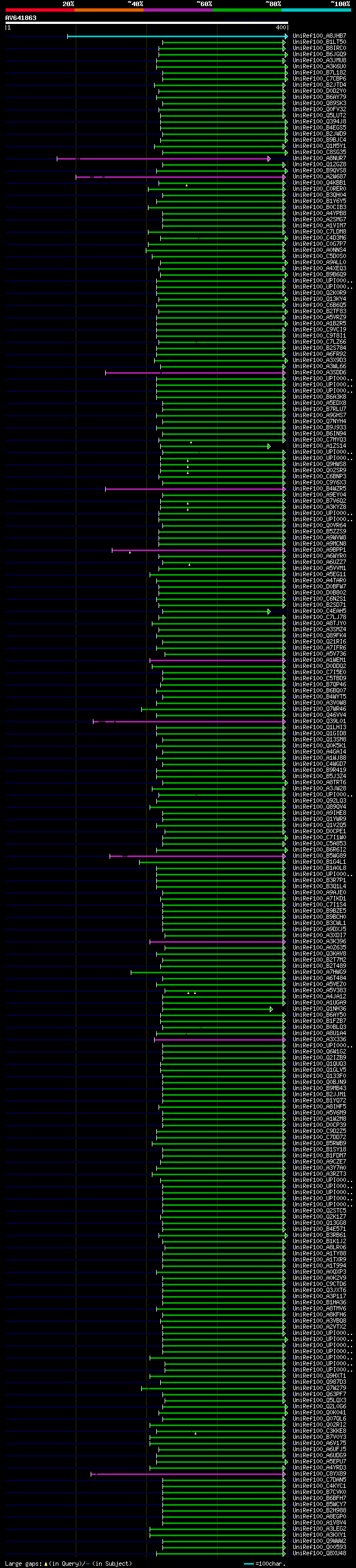Screen dimensions: 356x1568
Task: Click label UniRef100_B0CIB3
Action: pos(319,207)
